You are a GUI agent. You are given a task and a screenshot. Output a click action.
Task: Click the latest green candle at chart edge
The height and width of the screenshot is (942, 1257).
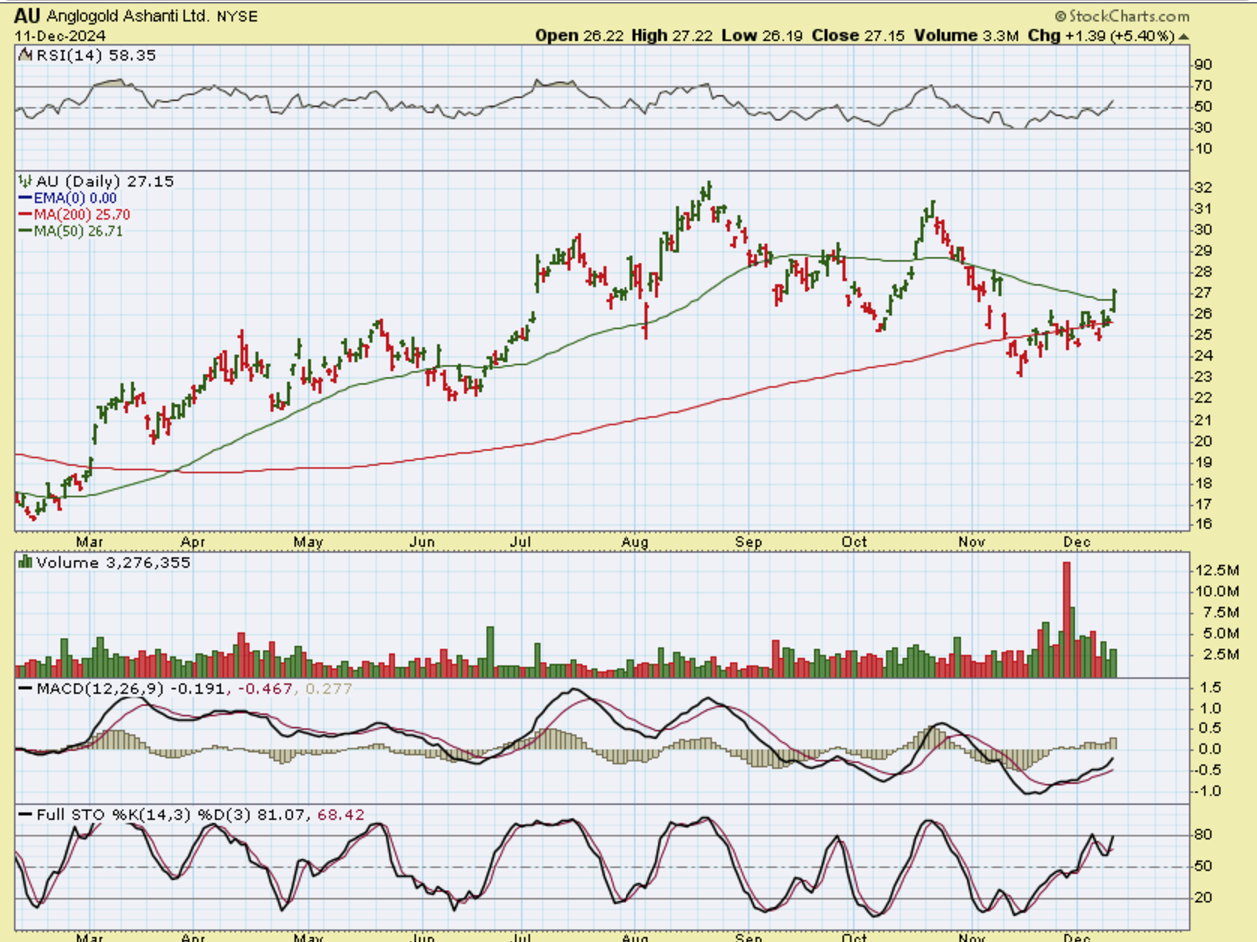pos(1114,301)
